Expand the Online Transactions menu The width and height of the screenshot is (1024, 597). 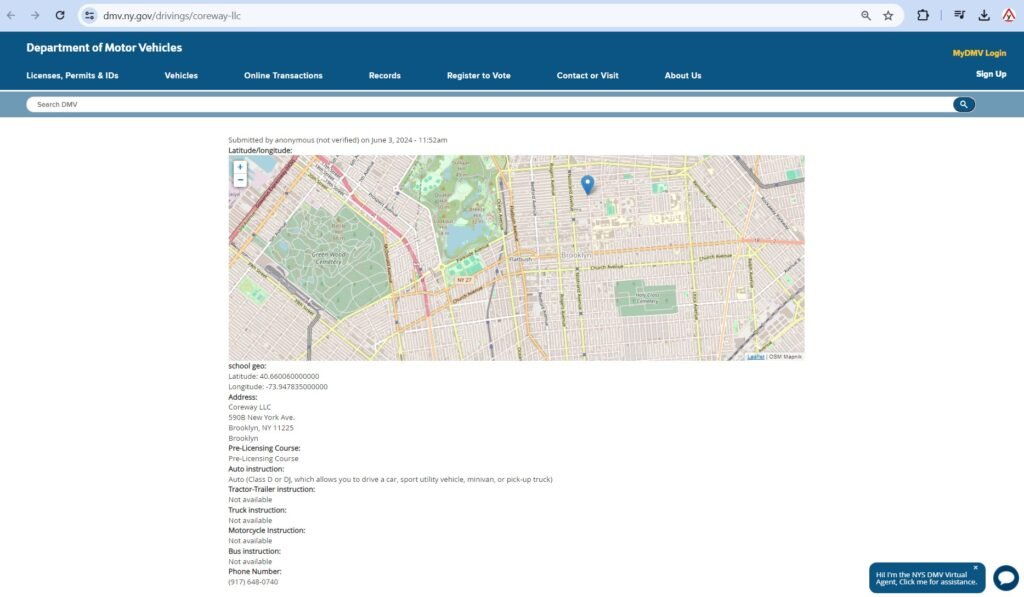(x=283, y=76)
